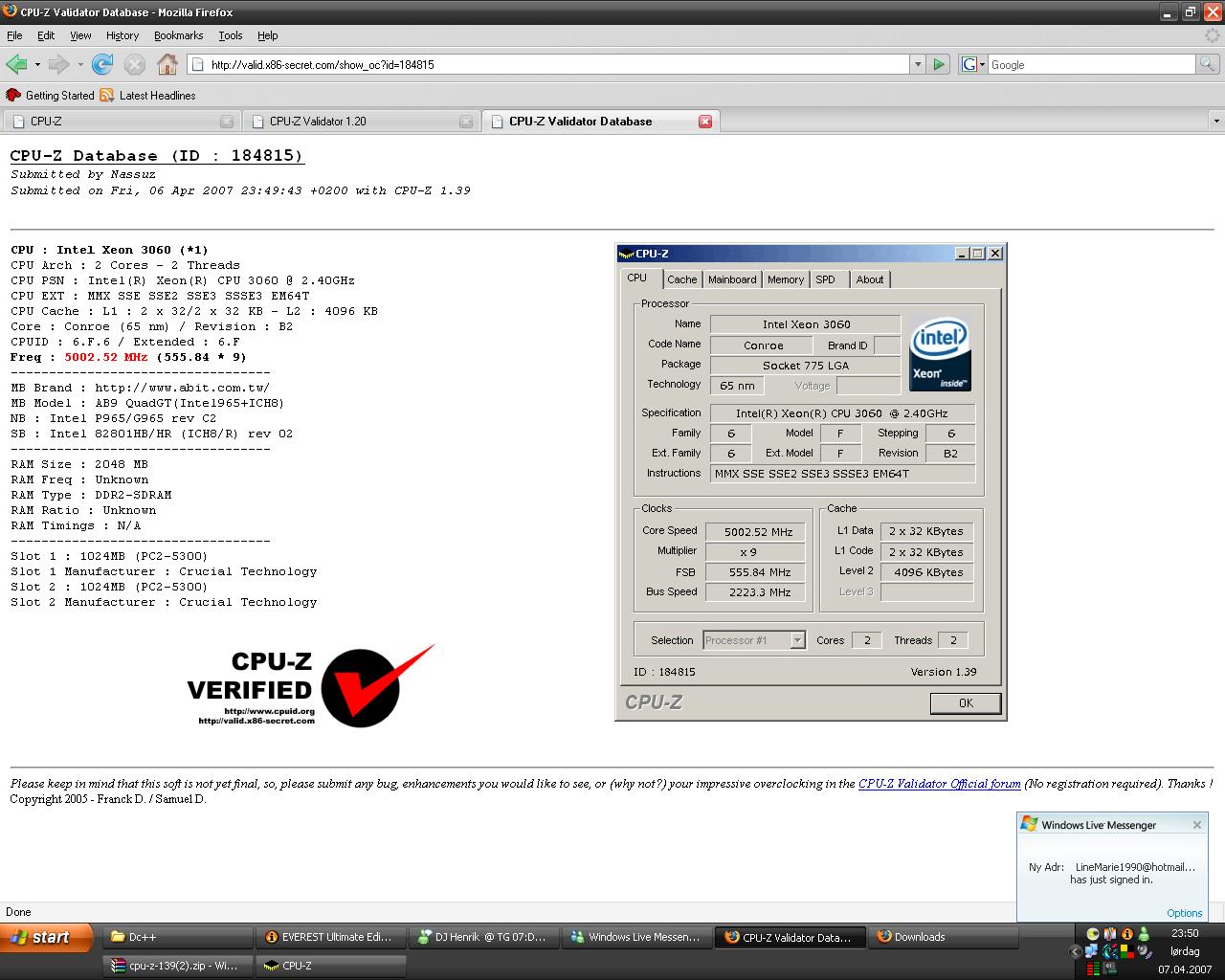Close the Windows Live Messenger notification

tap(1196, 825)
